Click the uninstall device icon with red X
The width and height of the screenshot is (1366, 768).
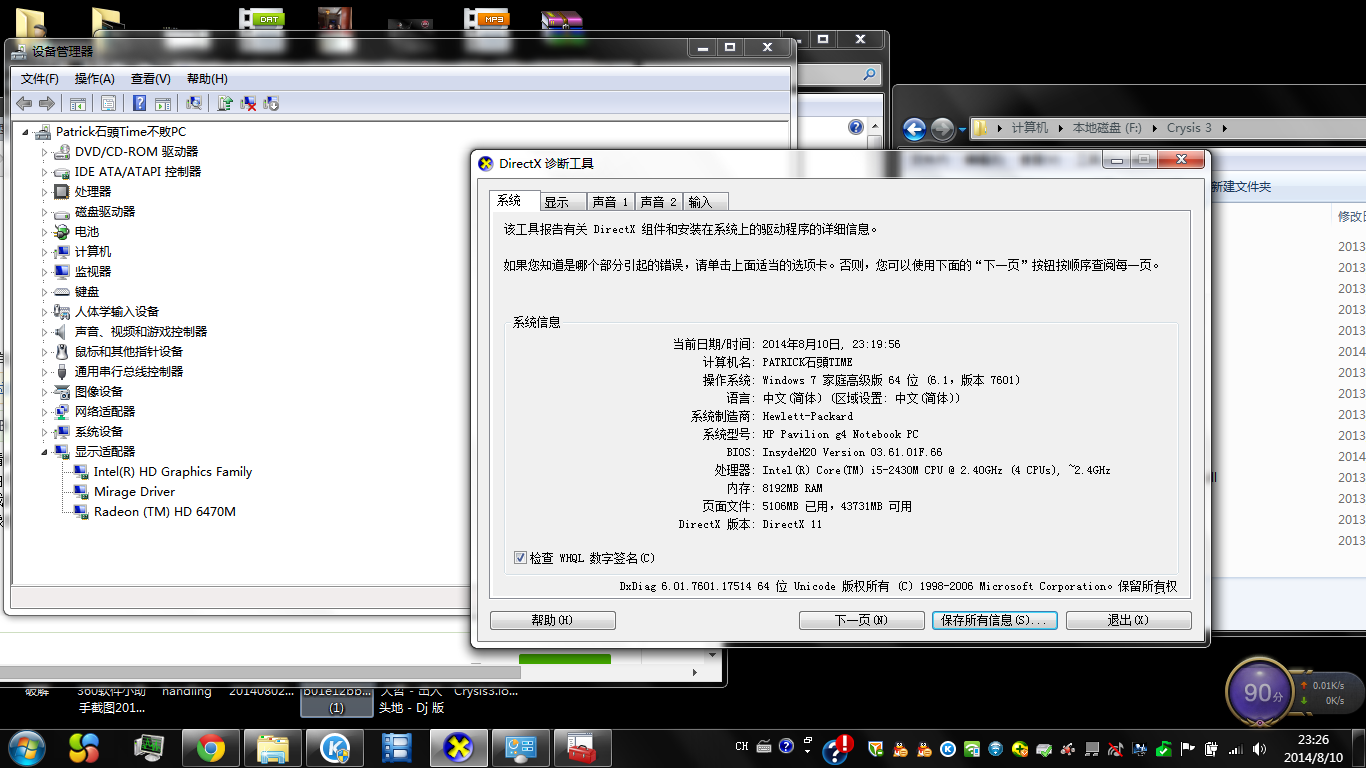coord(248,103)
